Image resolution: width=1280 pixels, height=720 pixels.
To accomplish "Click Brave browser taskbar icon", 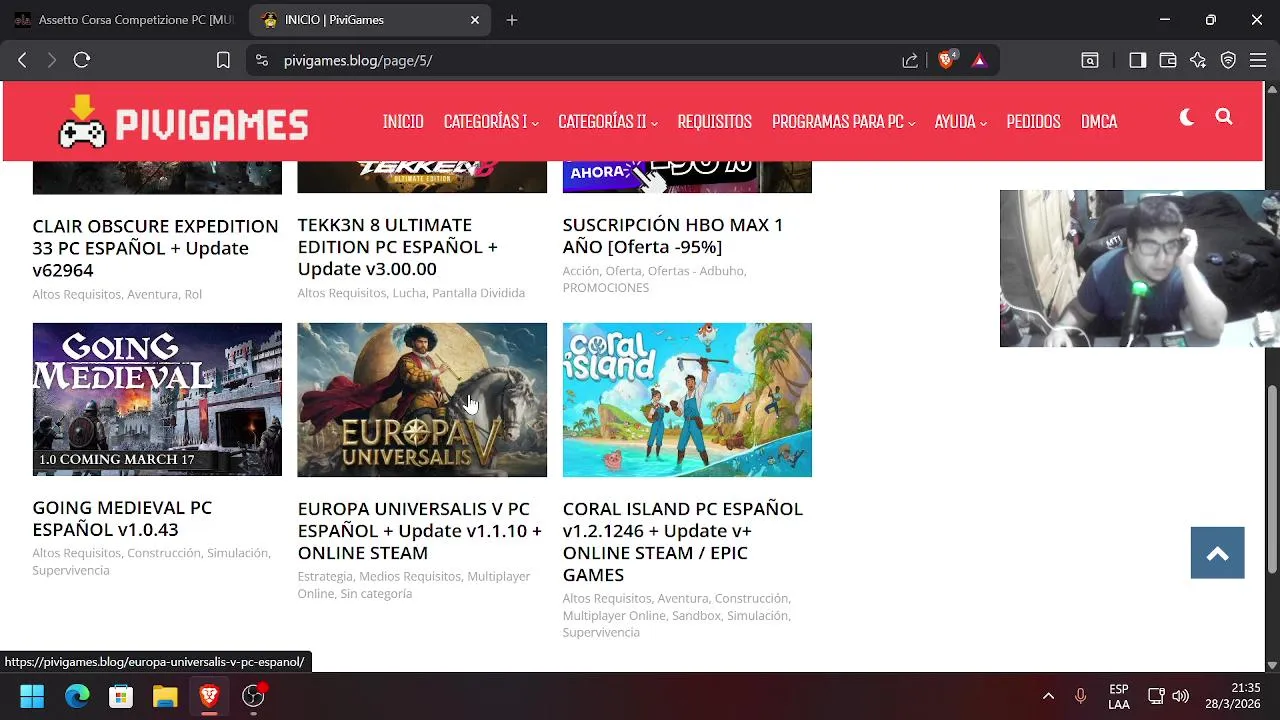I will click(x=209, y=696).
